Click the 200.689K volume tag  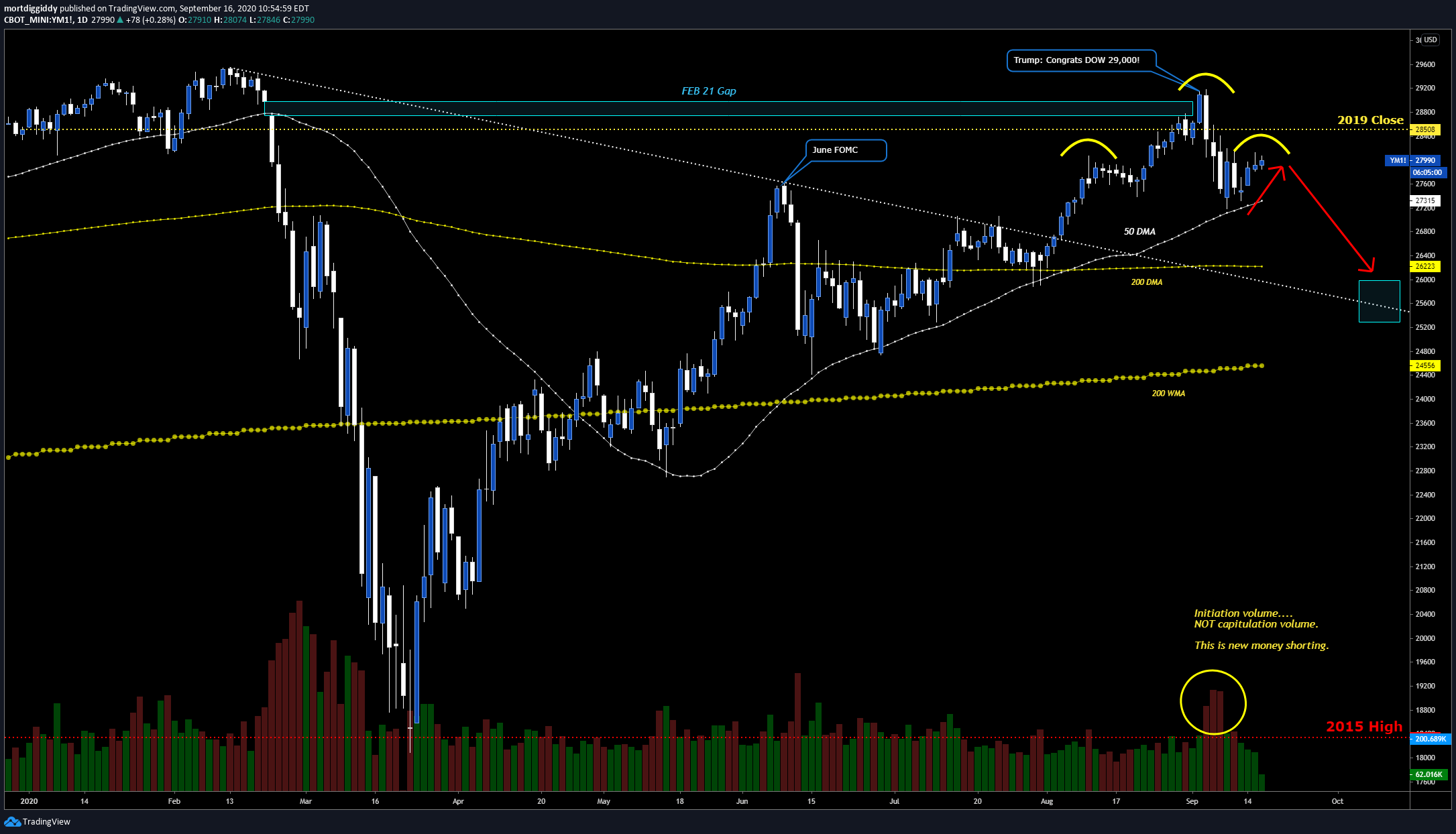click(1431, 739)
